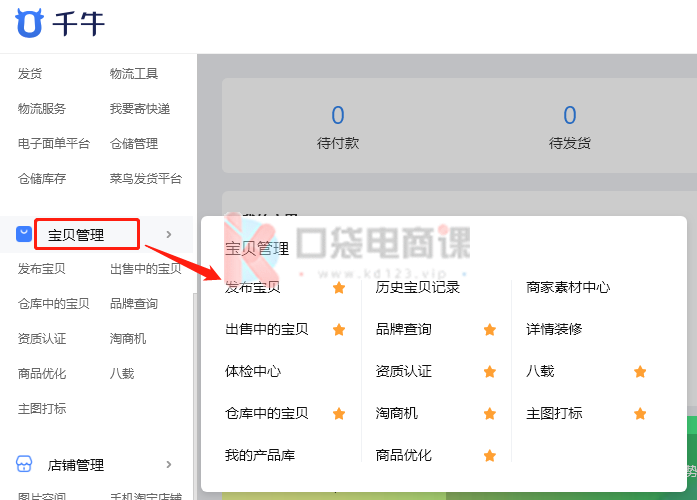Toggle favorite star for 仓库中的宝贝 in popup
The height and width of the screenshot is (500, 697).
pyautogui.click(x=339, y=413)
